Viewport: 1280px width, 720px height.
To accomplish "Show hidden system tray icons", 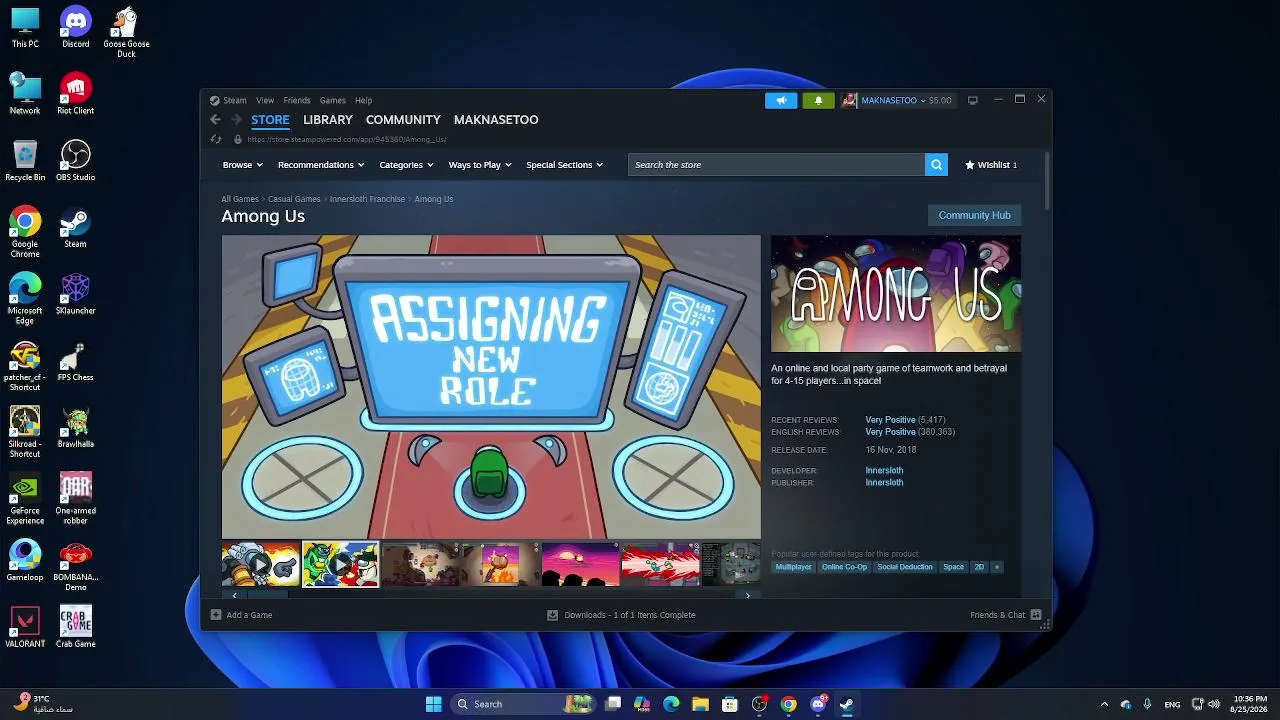I will 1104,704.
